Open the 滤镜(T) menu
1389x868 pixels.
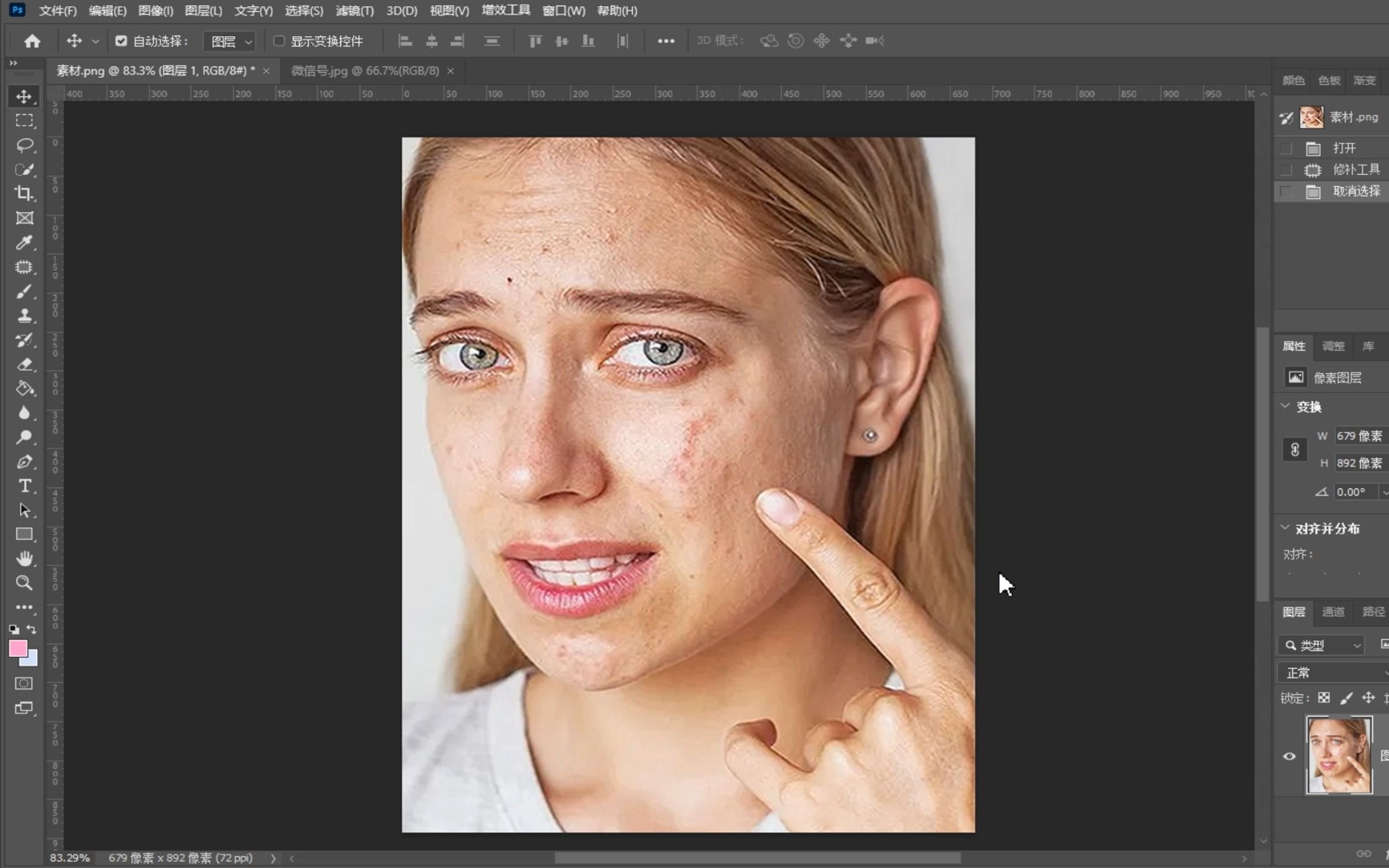coord(354,11)
